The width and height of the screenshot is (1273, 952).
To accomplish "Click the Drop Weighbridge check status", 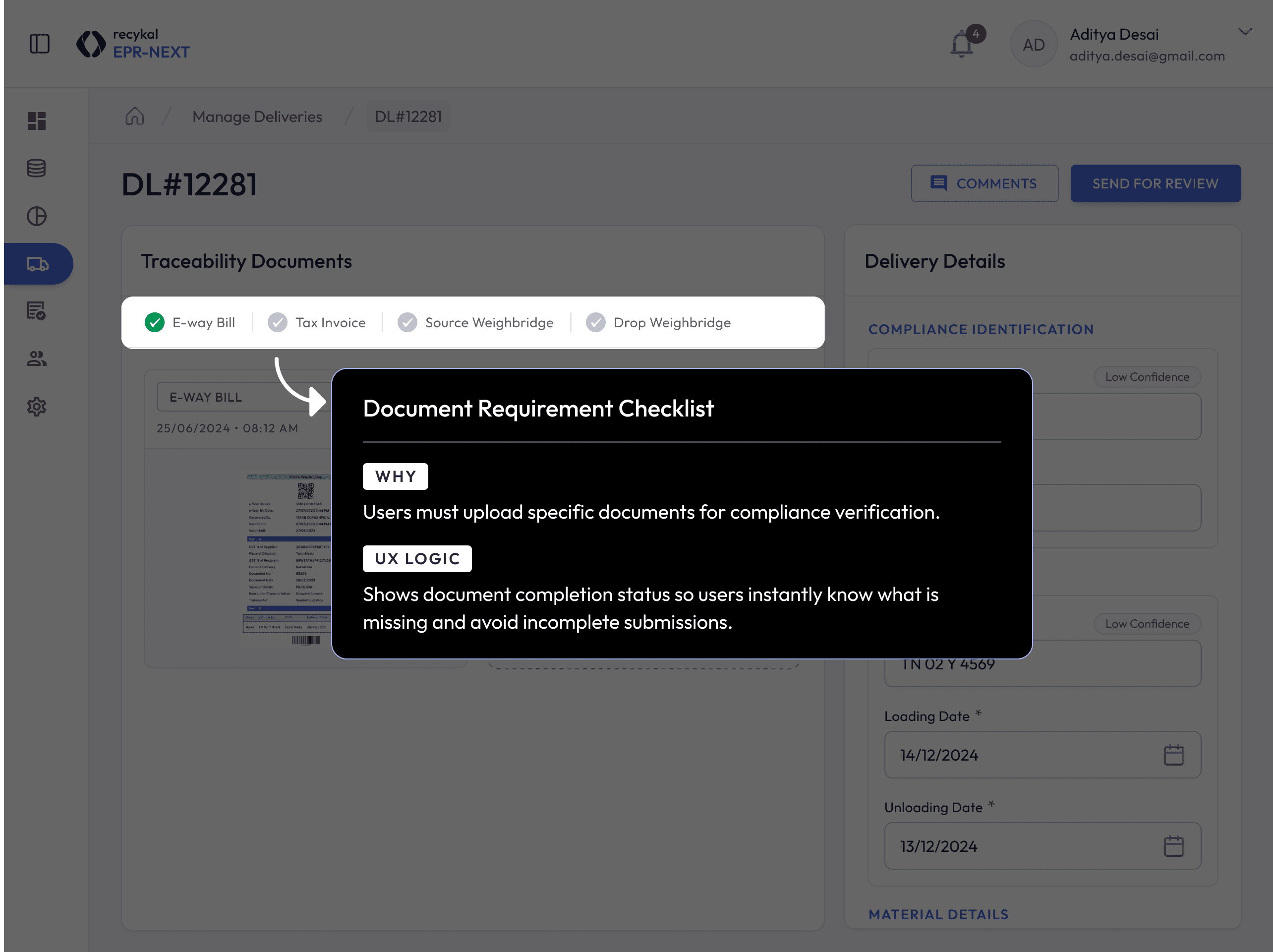I will click(596, 323).
